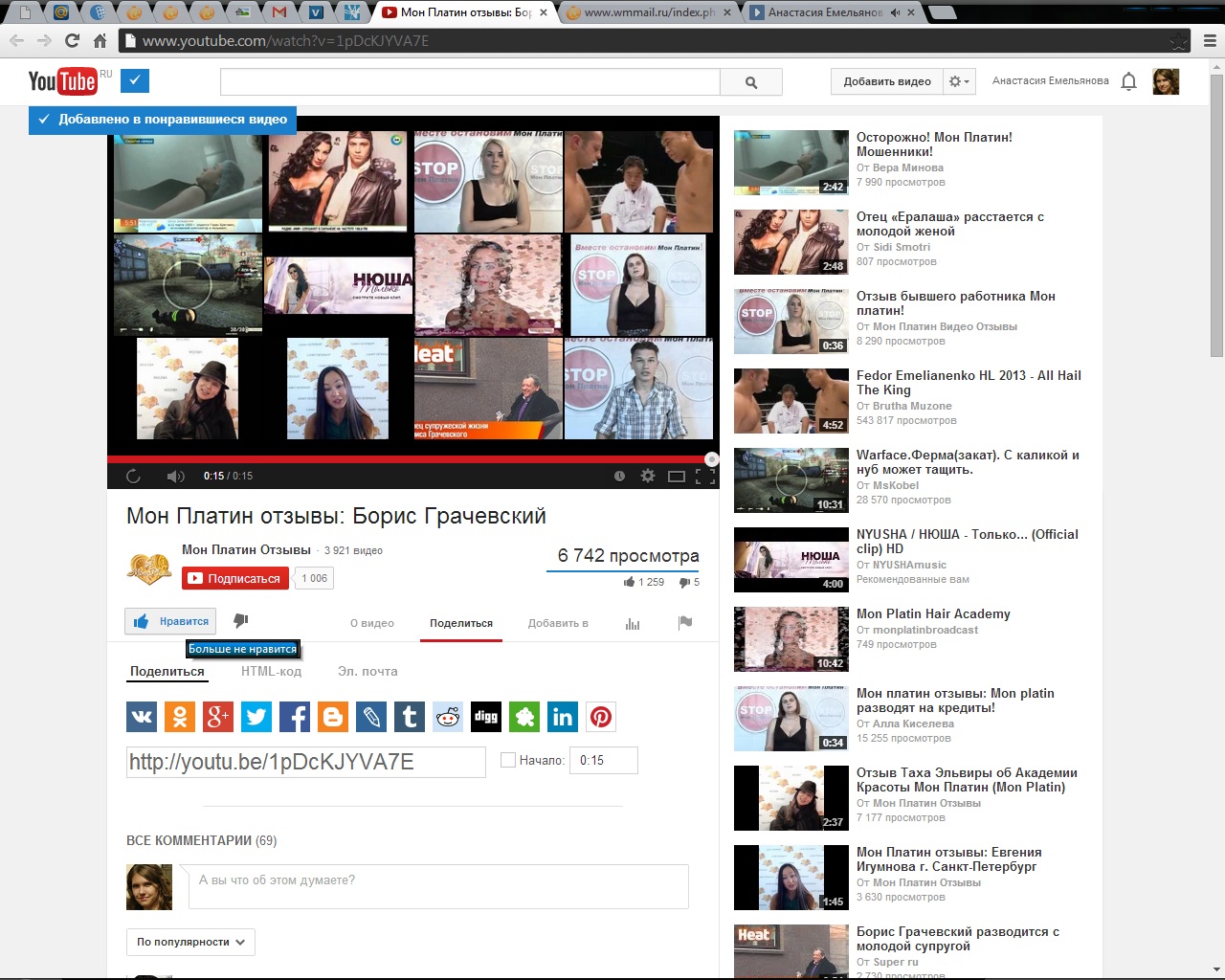1225x980 pixels.
Task: Share the video to Digg
Action: [x=486, y=717]
